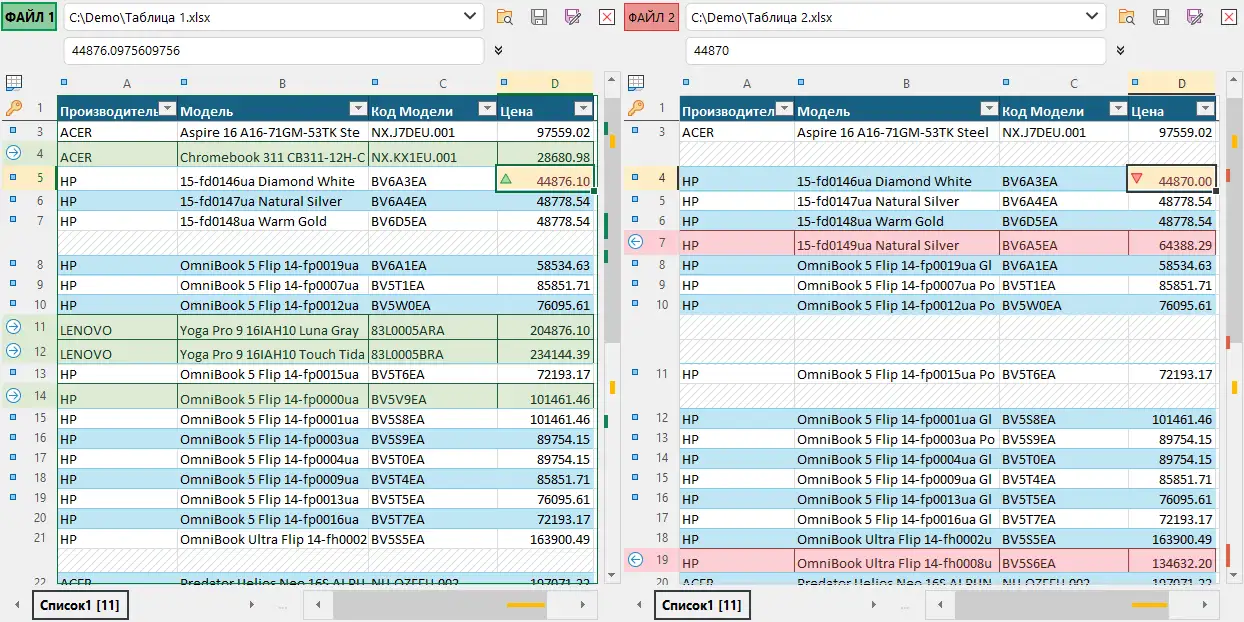Click the key icon beside row 1 in File 1
The height and width of the screenshot is (622, 1244).
14,108
